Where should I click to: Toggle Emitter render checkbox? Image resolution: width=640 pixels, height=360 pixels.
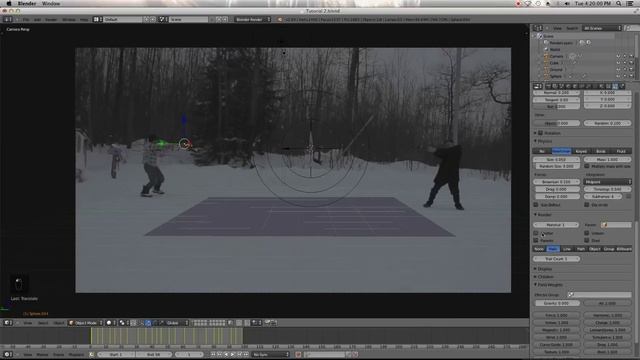(536, 233)
